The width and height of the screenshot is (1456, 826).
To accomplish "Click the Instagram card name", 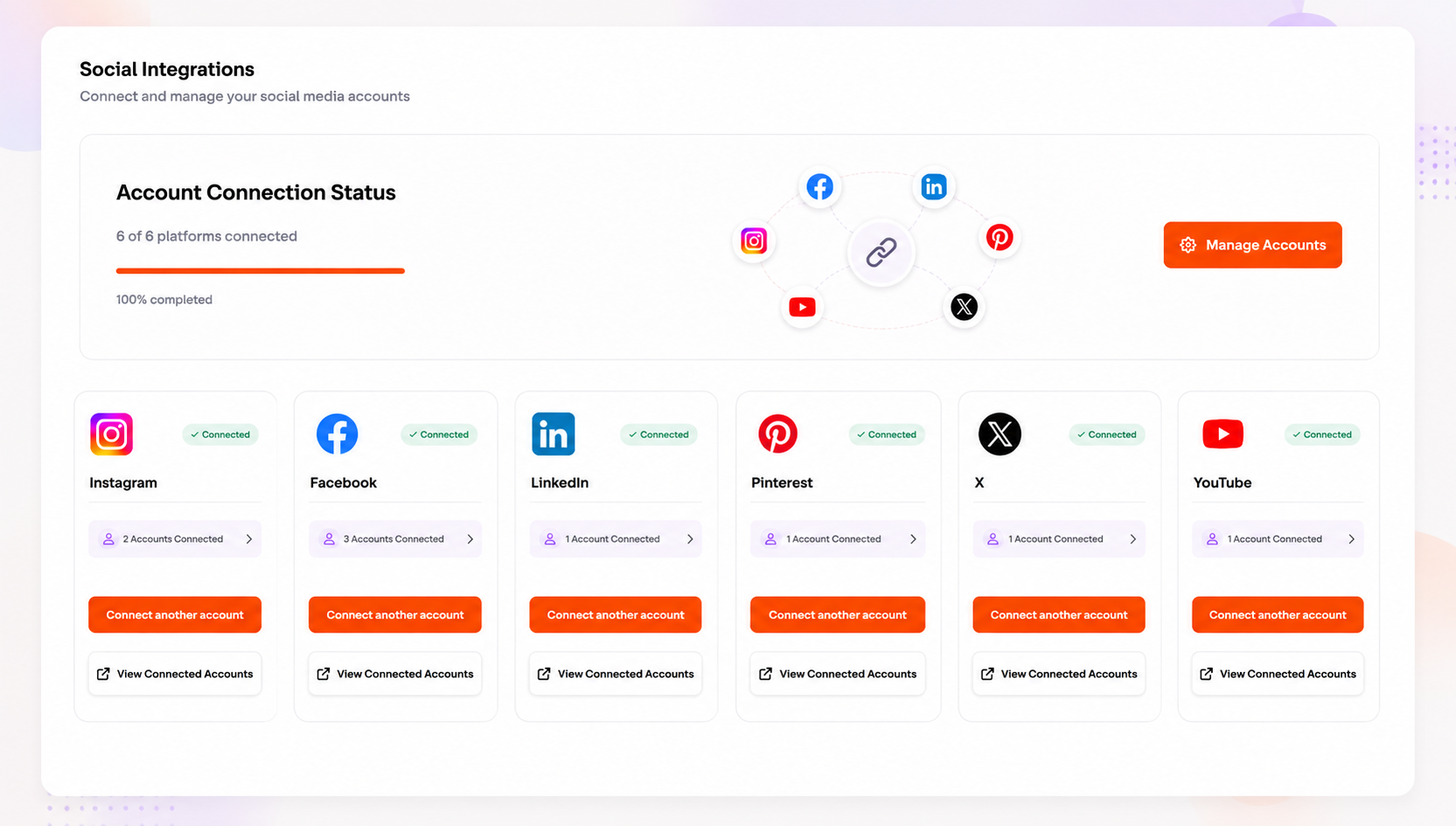I will click(x=123, y=482).
